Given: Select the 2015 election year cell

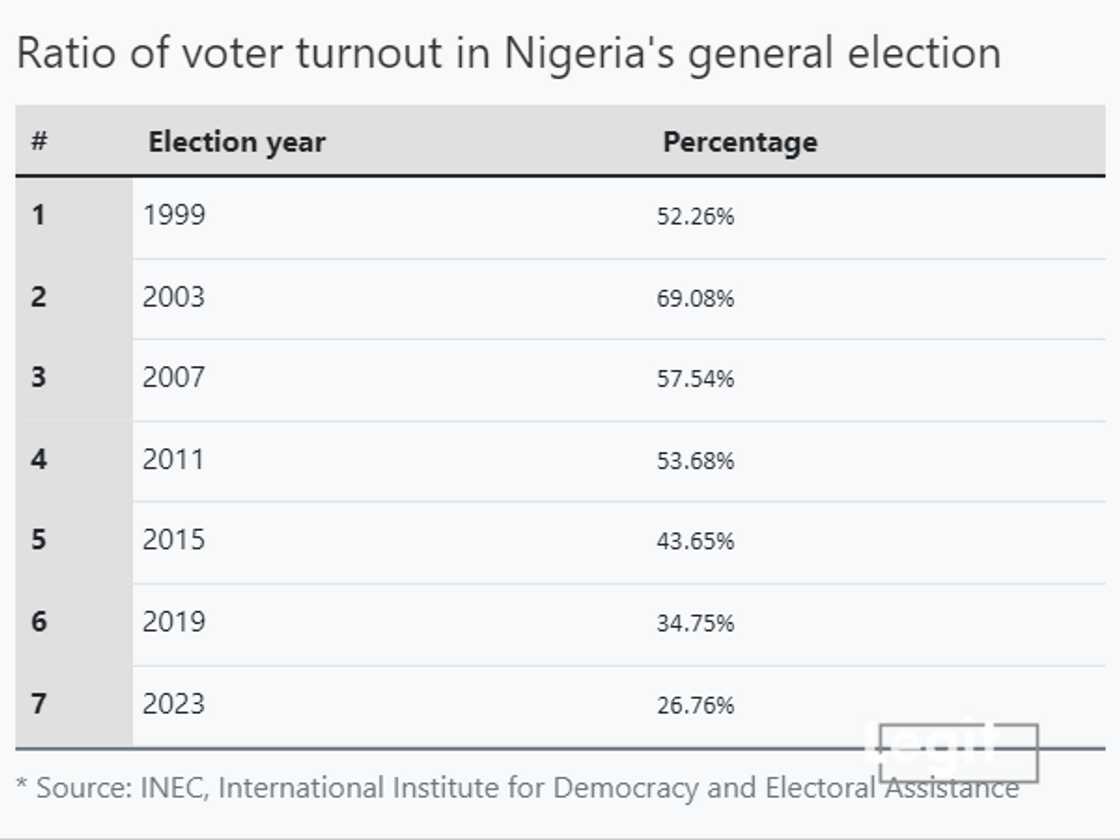Looking at the screenshot, I should (174, 540).
